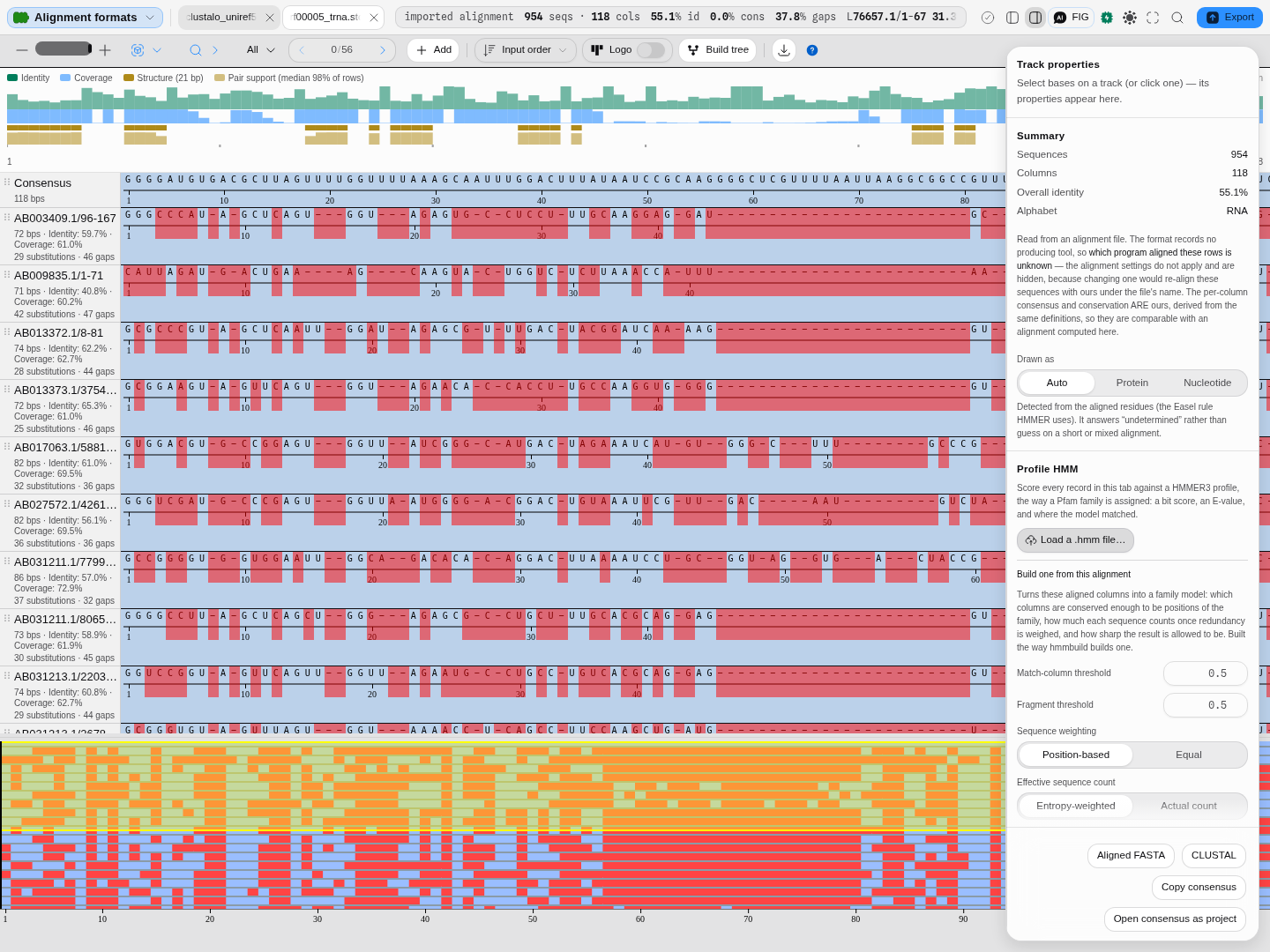Image resolution: width=1270 pixels, height=952 pixels.
Task: Expand the All filter dropdown
Action: click(x=261, y=50)
